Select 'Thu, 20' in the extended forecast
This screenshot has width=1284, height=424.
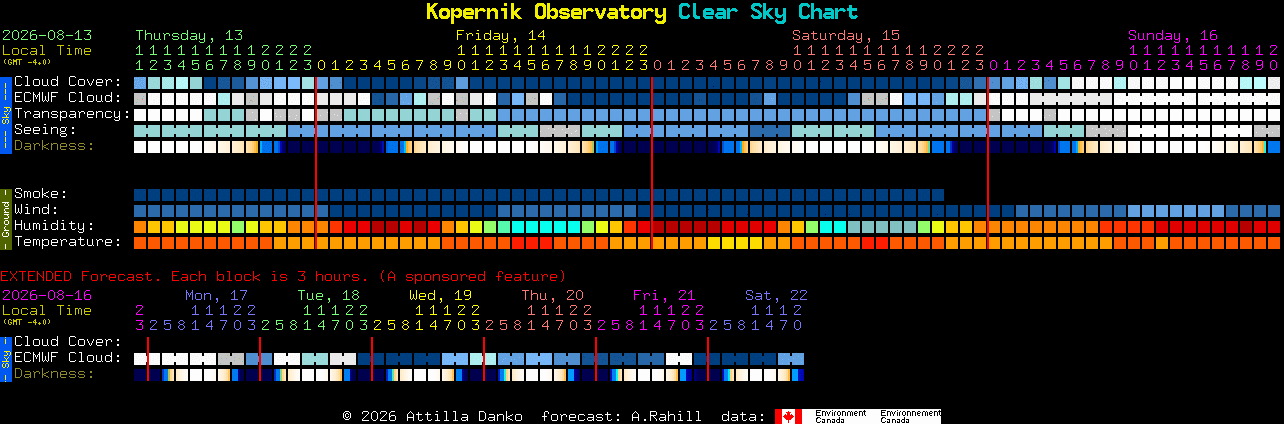(x=552, y=295)
